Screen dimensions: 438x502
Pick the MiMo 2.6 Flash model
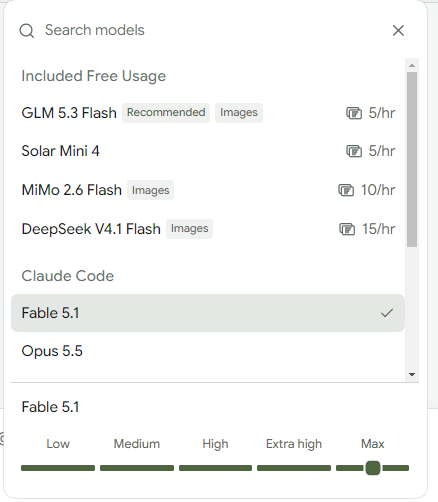(208, 190)
